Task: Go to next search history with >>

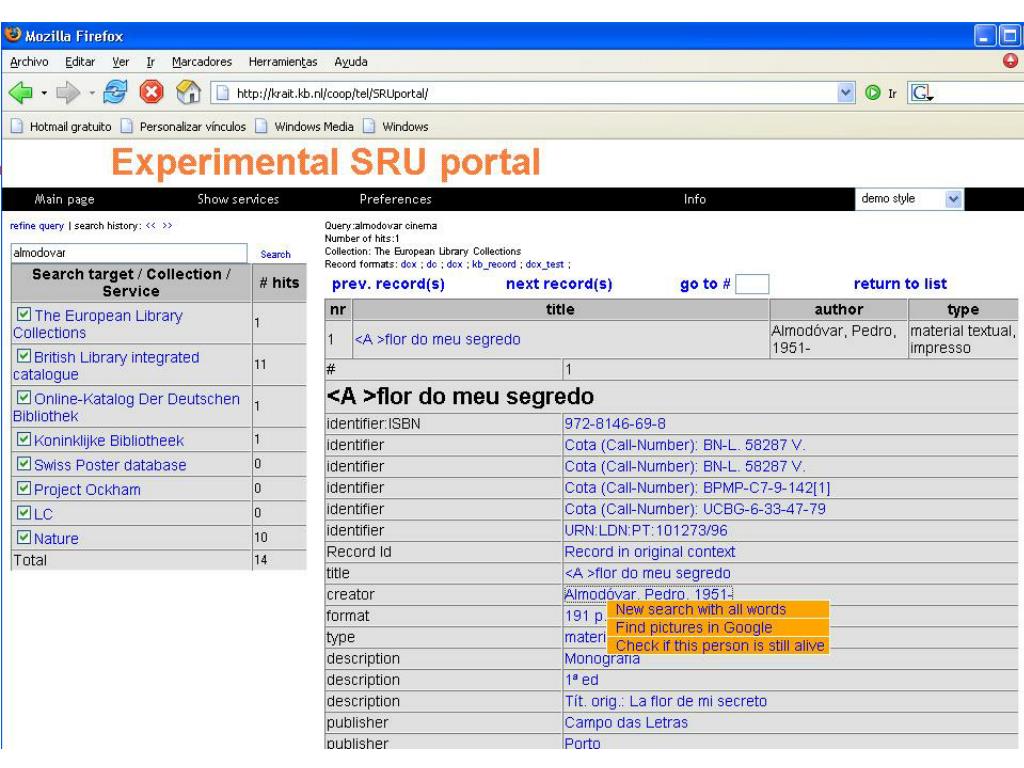Action: [x=167, y=225]
